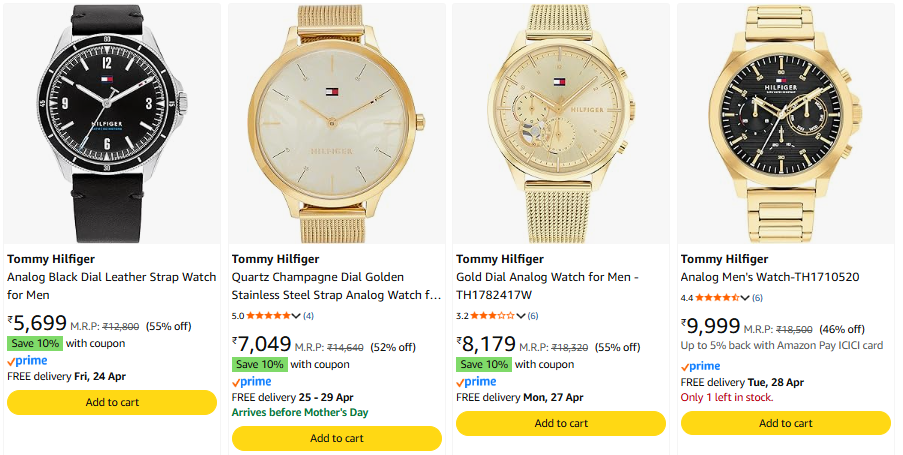Expand the rating chevron beside the 4.4 stars

[745, 298]
